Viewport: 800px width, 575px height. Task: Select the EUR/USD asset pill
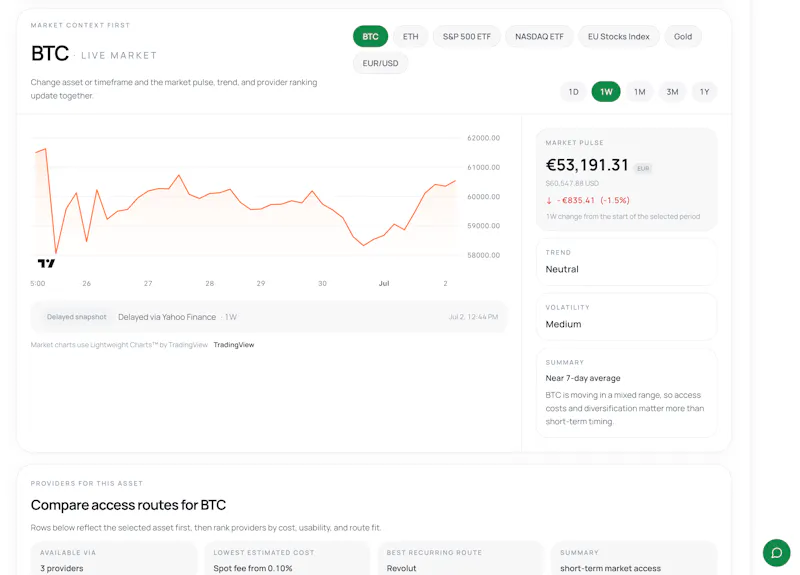(x=380, y=63)
